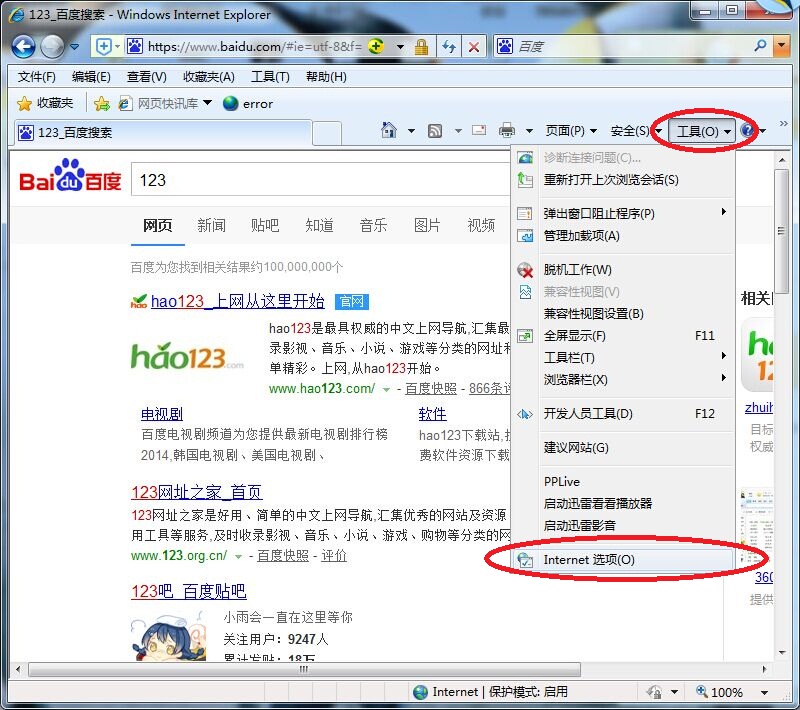Select 建议网站(G) menu item

(623, 447)
